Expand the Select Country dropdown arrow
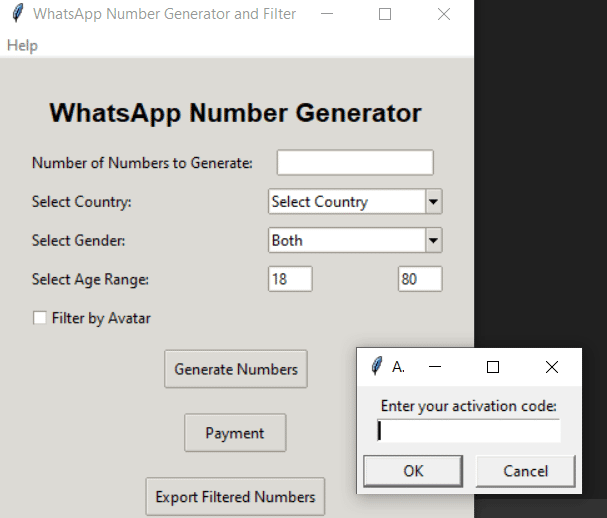607x518 pixels. click(434, 201)
